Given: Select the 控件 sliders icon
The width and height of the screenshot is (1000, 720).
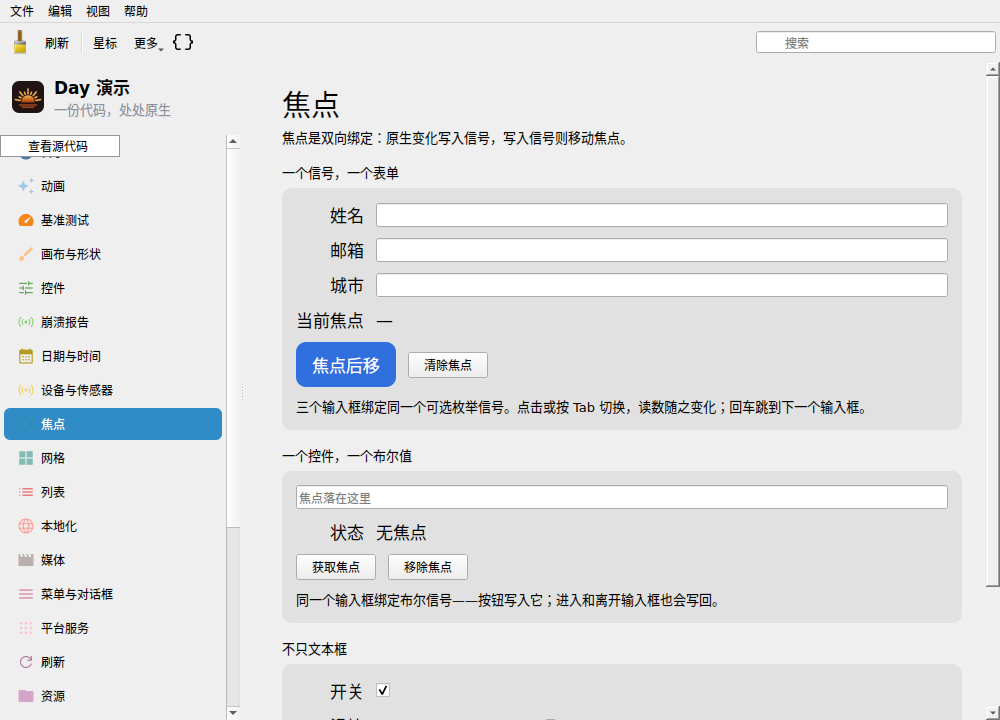Looking at the screenshot, I should pos(26,288).
